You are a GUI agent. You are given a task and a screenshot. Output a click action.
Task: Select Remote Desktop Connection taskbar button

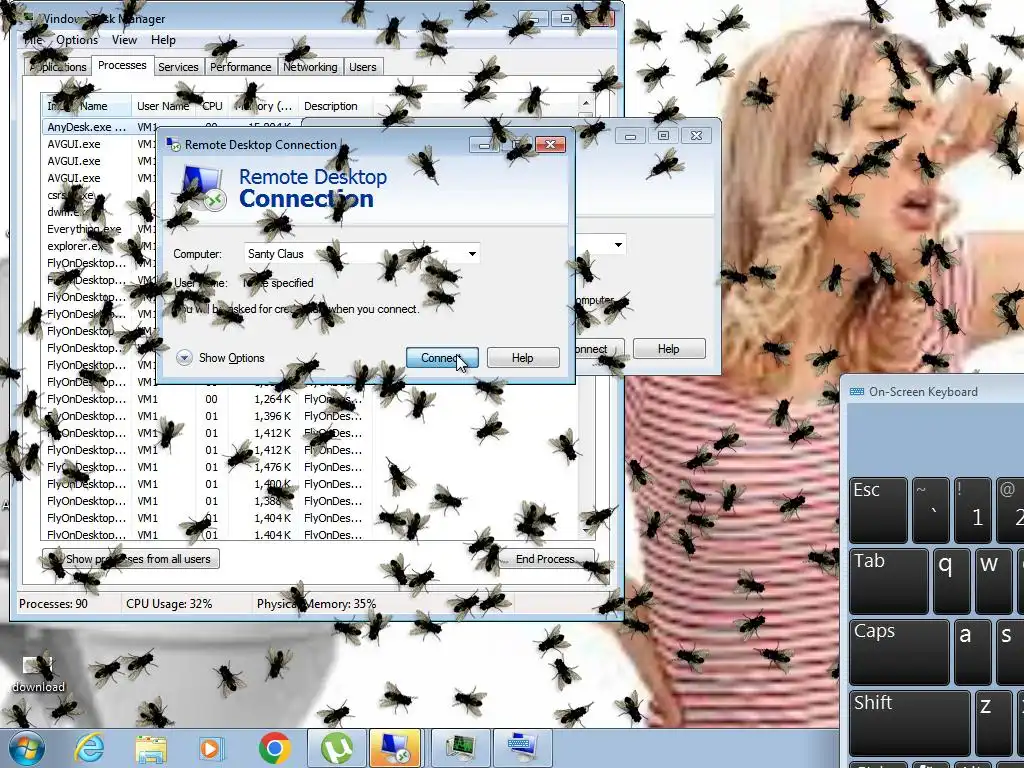395,748
